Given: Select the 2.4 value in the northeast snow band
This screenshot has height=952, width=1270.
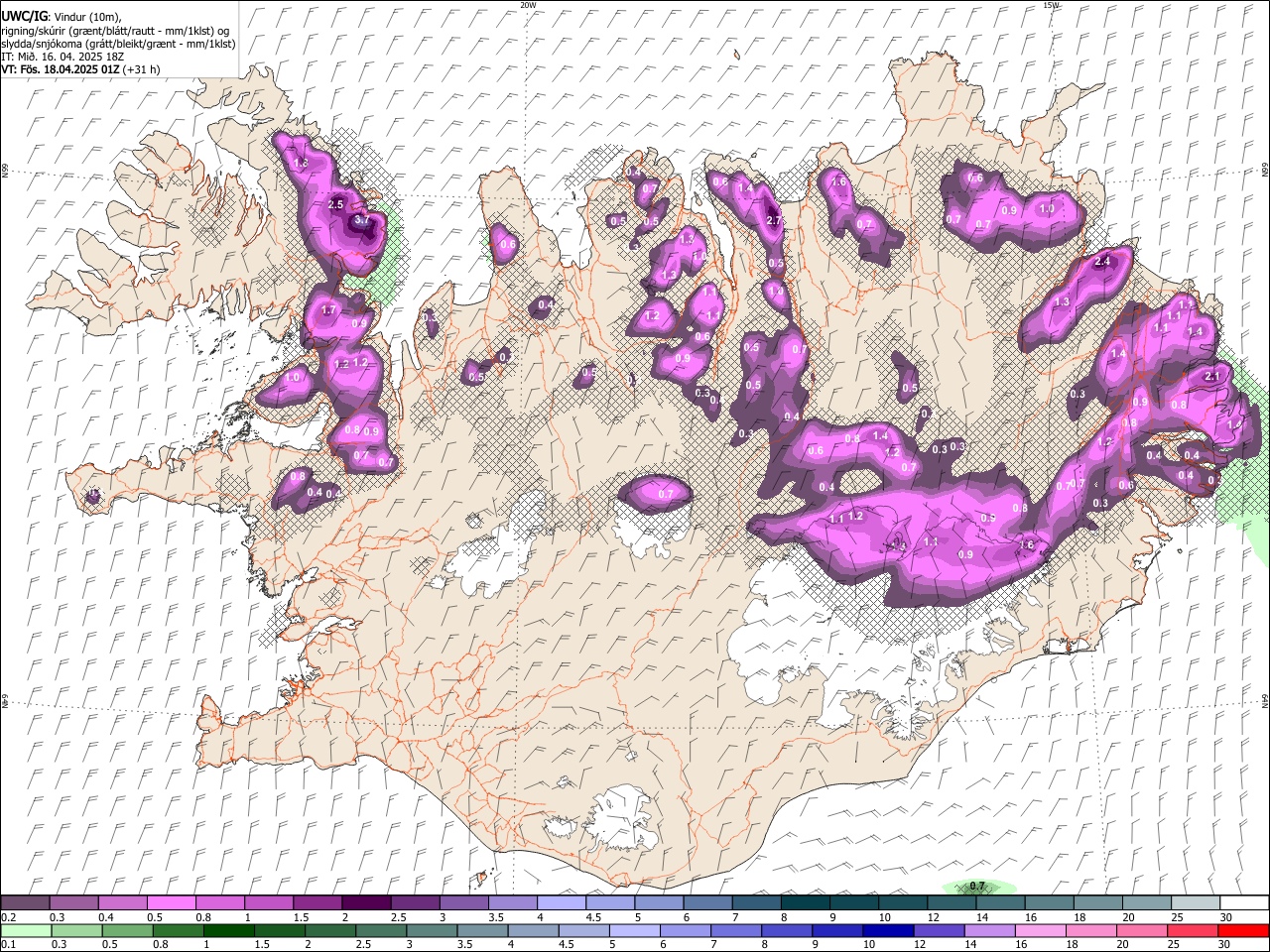Looking at the screenshot, I should (1101, 262).
